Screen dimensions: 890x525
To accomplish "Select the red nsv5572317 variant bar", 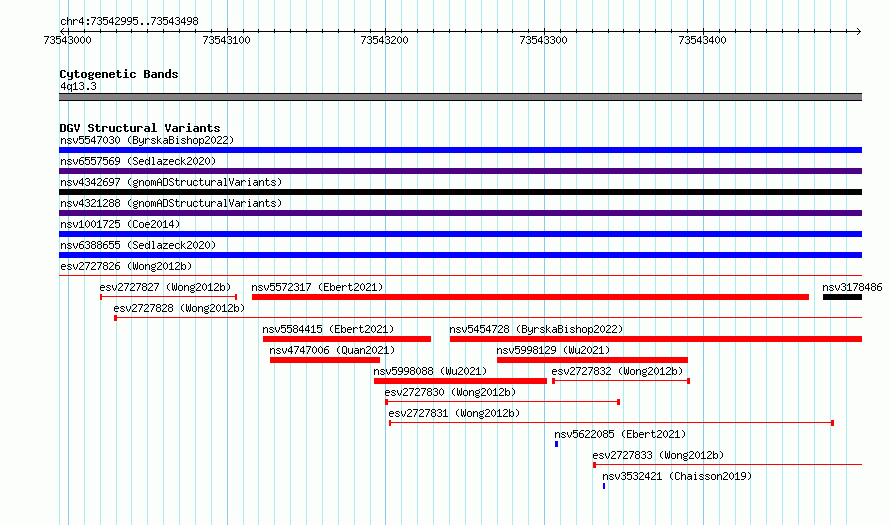I will coord(530,297).
